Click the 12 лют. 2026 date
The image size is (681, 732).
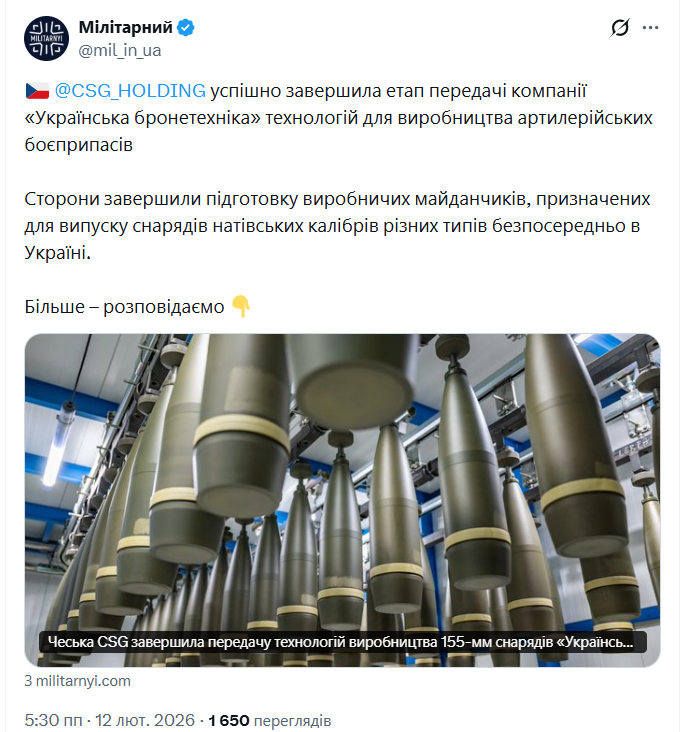pos(145,720)
